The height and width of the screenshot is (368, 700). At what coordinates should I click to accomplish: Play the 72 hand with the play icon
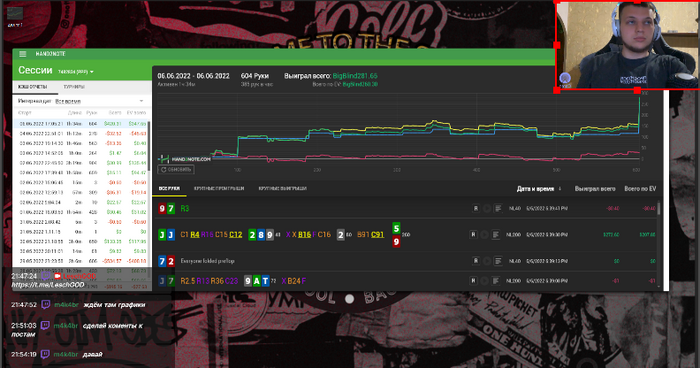coord(487,261)
